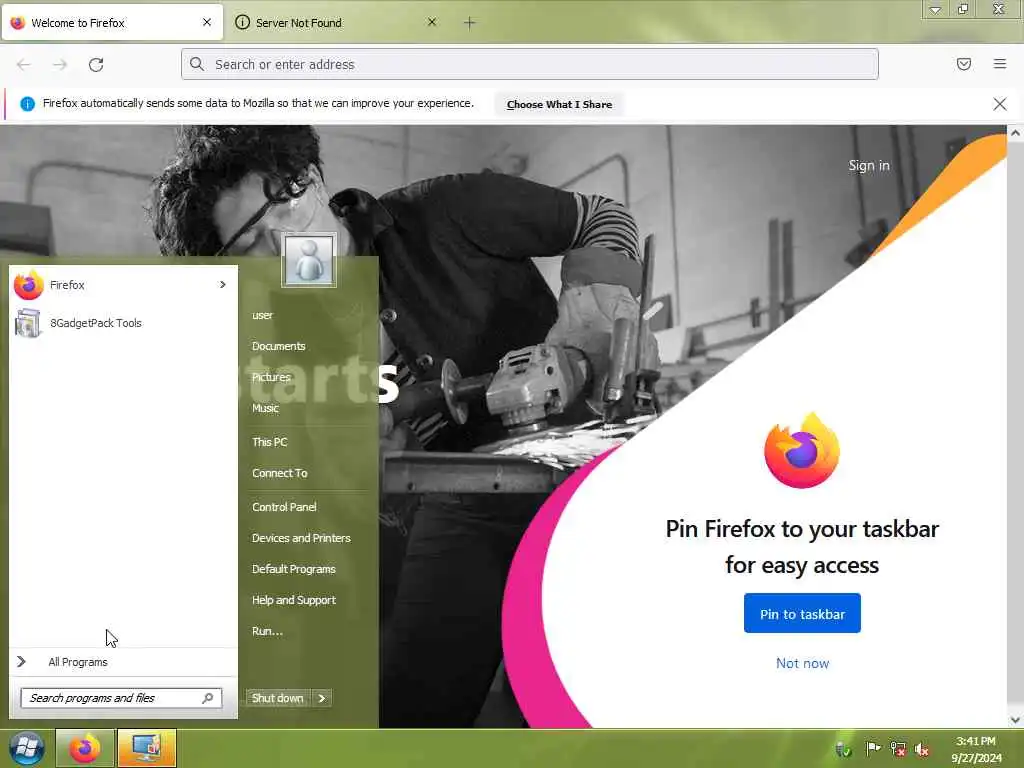Image resolution: width=1024 pixels, height=768 pixels.
Task: Open a new tab with plus button
Action: [470, 23]
